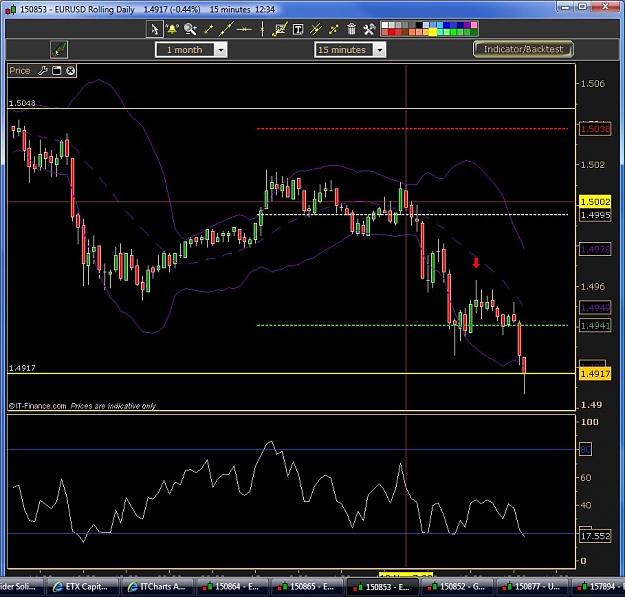
Task: Click the yellow 1.5002 price label
Action: 595,202
